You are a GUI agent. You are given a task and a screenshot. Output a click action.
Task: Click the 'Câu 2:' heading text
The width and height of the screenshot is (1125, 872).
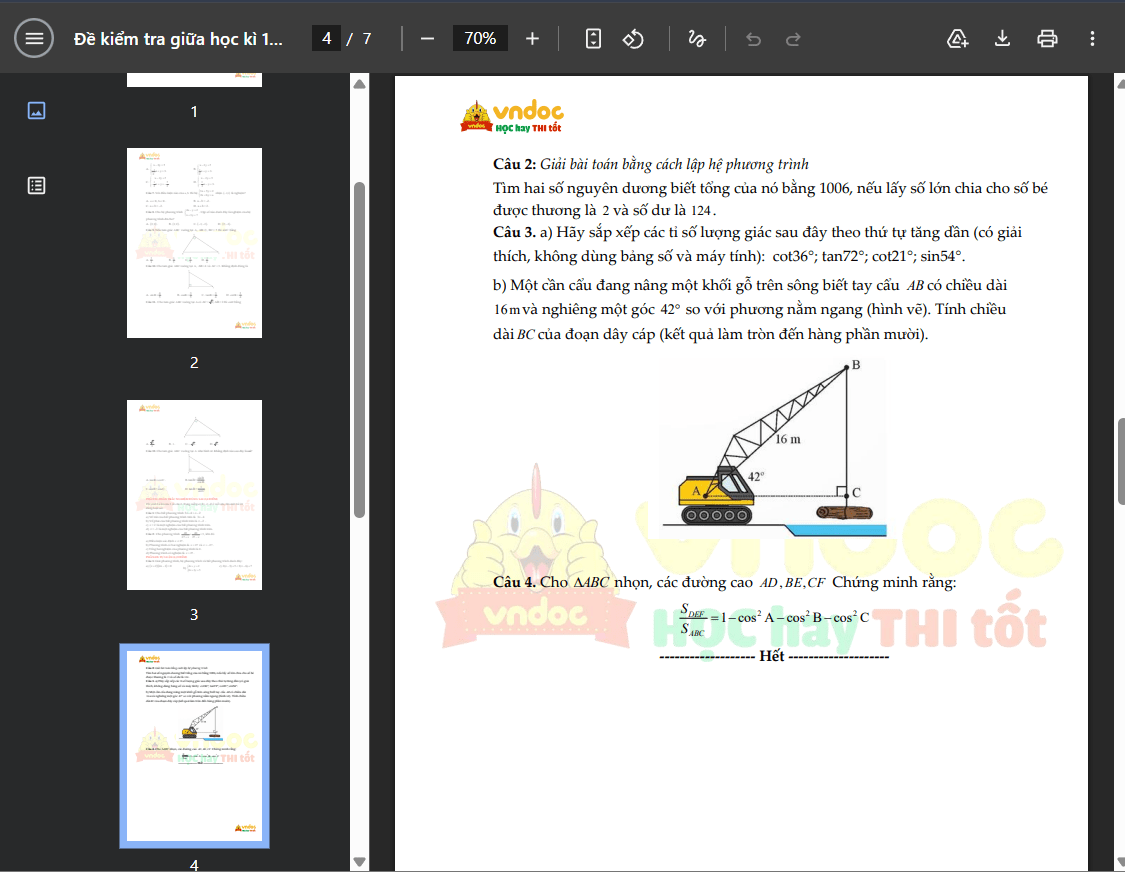[x=514, y=164]
